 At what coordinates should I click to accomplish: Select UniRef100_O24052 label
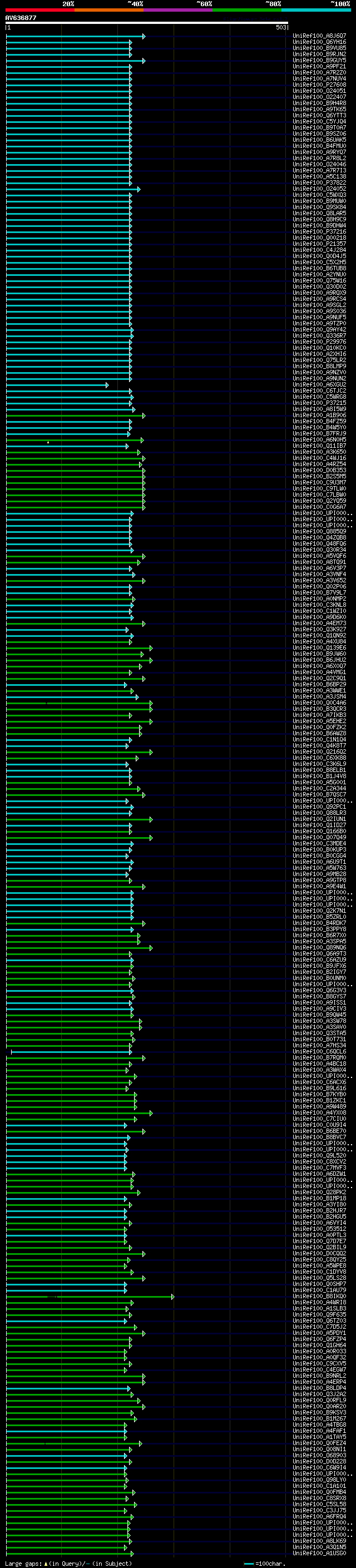[319, 189]
